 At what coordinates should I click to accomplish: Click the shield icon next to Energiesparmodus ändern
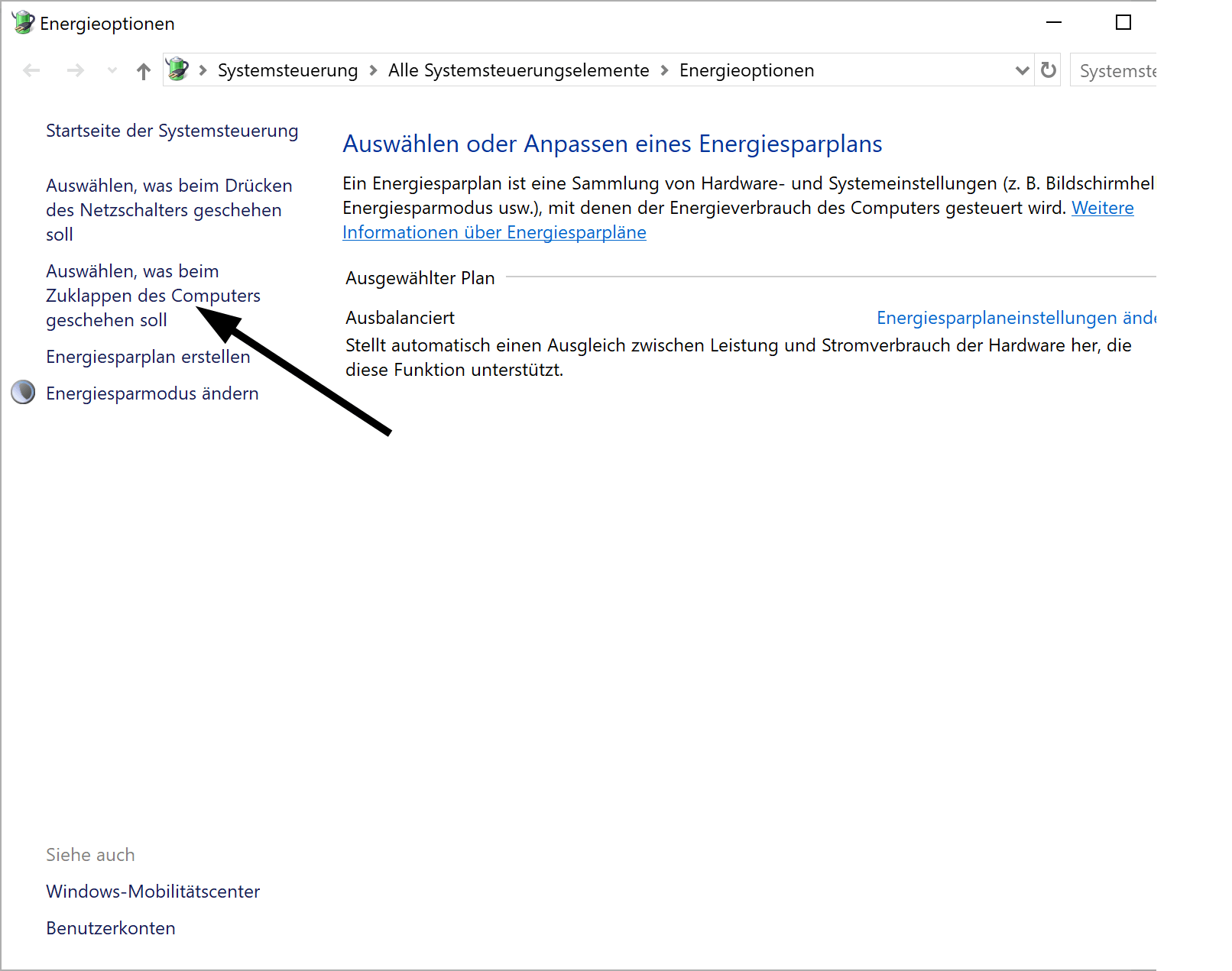tap(23, 393)
